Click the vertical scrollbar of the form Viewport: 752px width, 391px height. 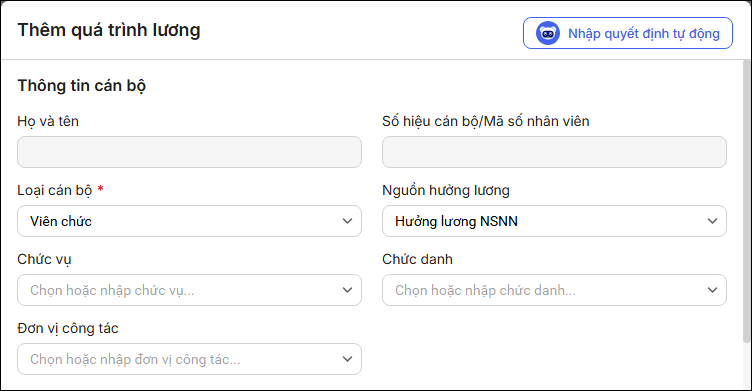click(x=747, y=201)
